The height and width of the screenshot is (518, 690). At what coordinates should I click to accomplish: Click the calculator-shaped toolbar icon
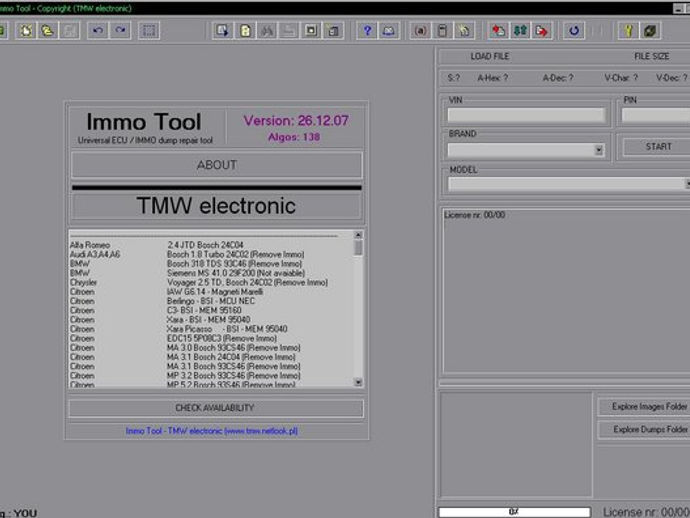pos(442,31)
